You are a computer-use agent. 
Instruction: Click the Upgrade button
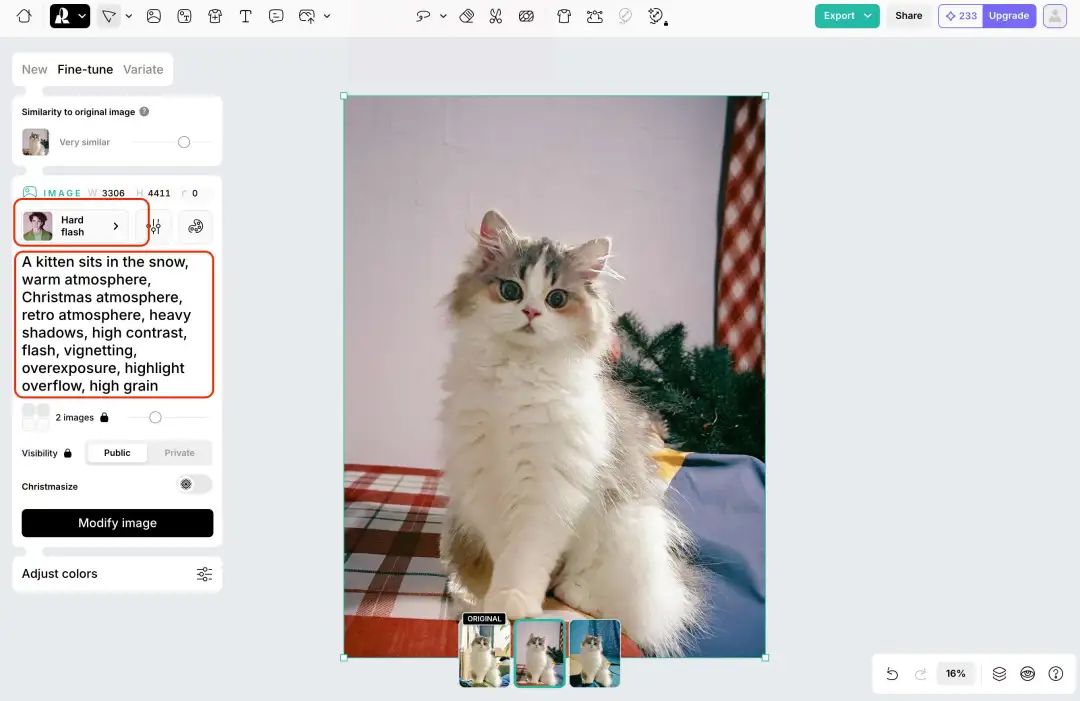[1009, 16]
